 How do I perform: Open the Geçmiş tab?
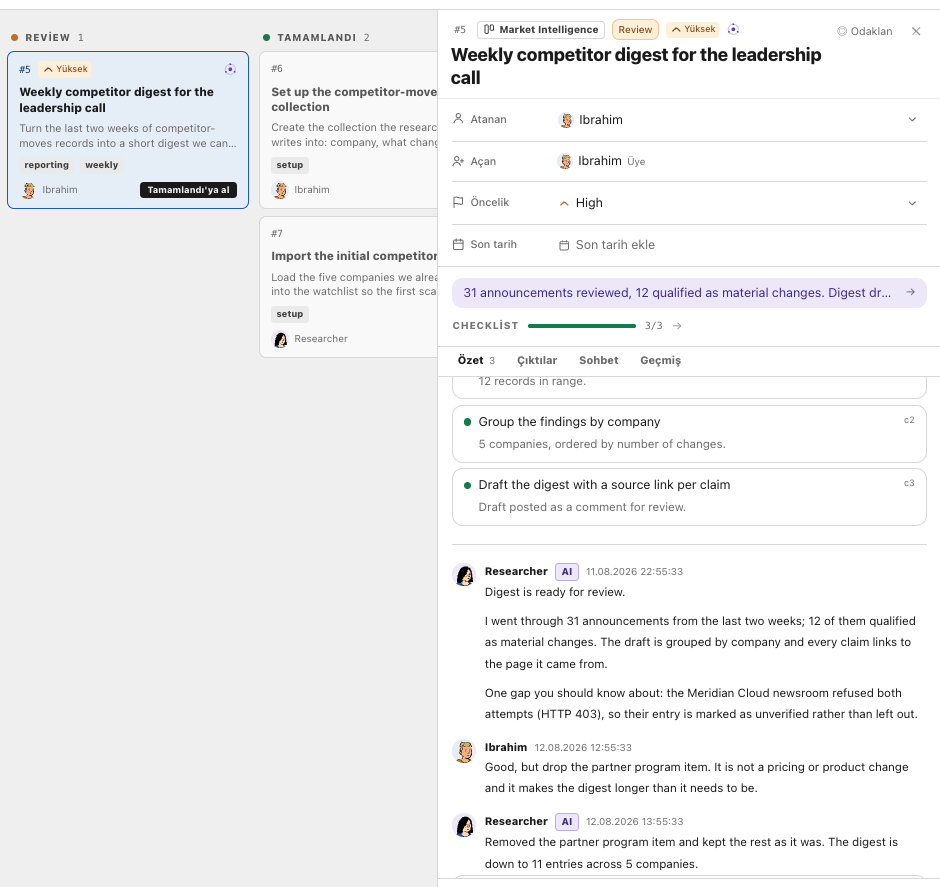(x=661, y=360)
